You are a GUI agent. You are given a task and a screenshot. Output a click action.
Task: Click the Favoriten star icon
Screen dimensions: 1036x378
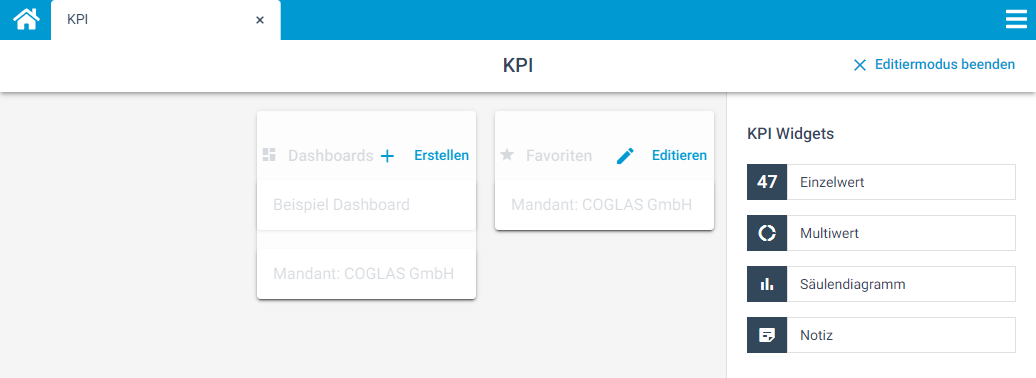[507, 155]
